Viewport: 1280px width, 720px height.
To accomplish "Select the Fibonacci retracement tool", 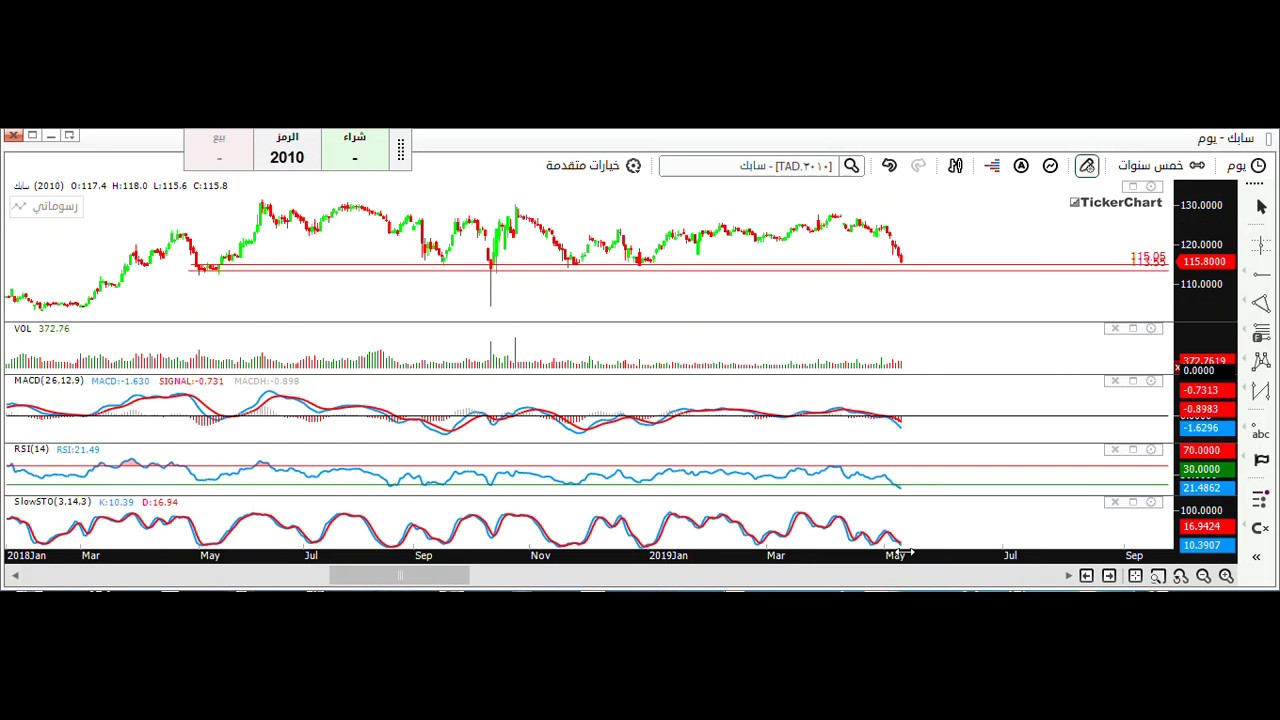I will coord(1260,334).
